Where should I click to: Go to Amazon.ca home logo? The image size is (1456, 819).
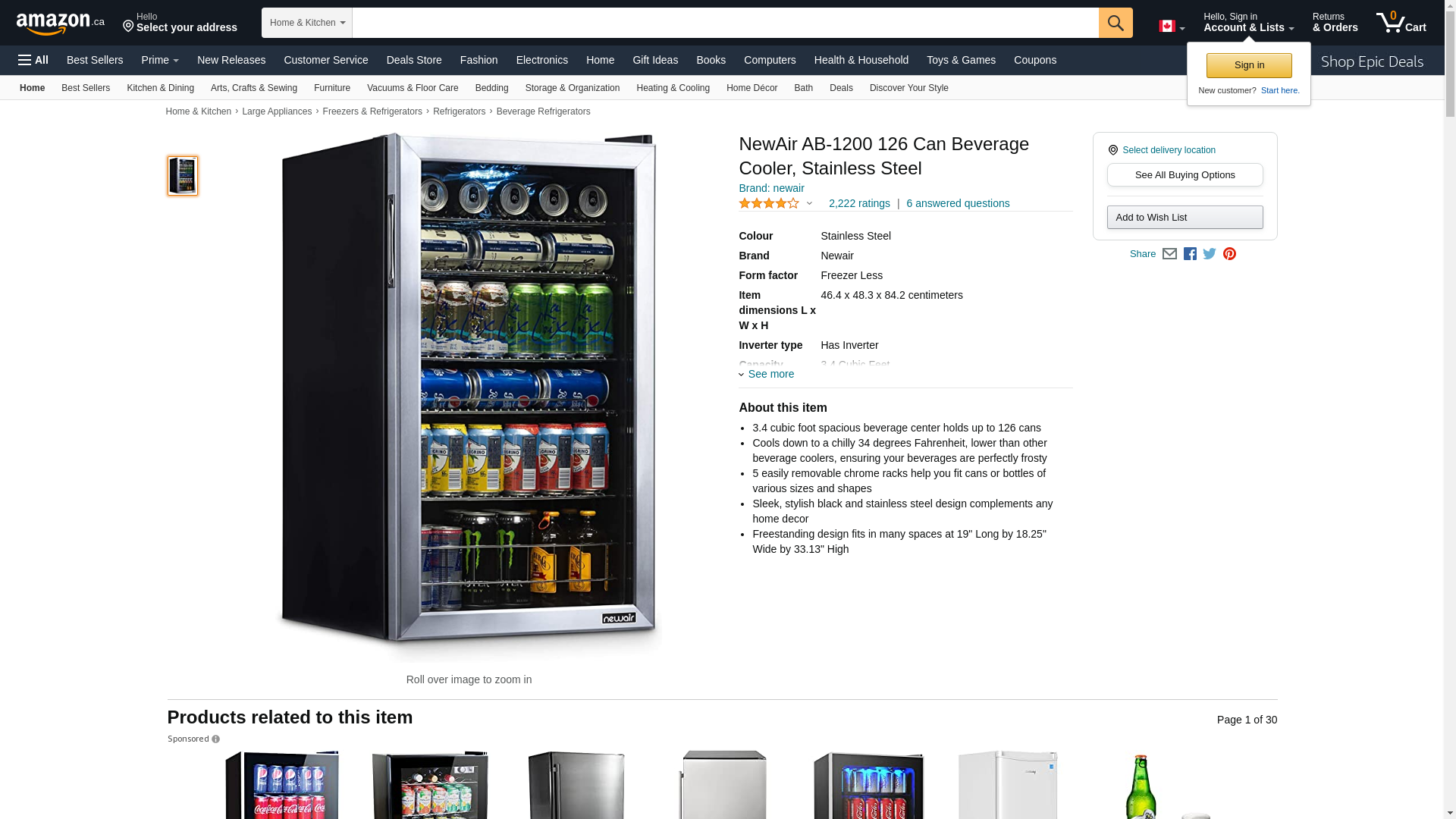click(61, 24)
